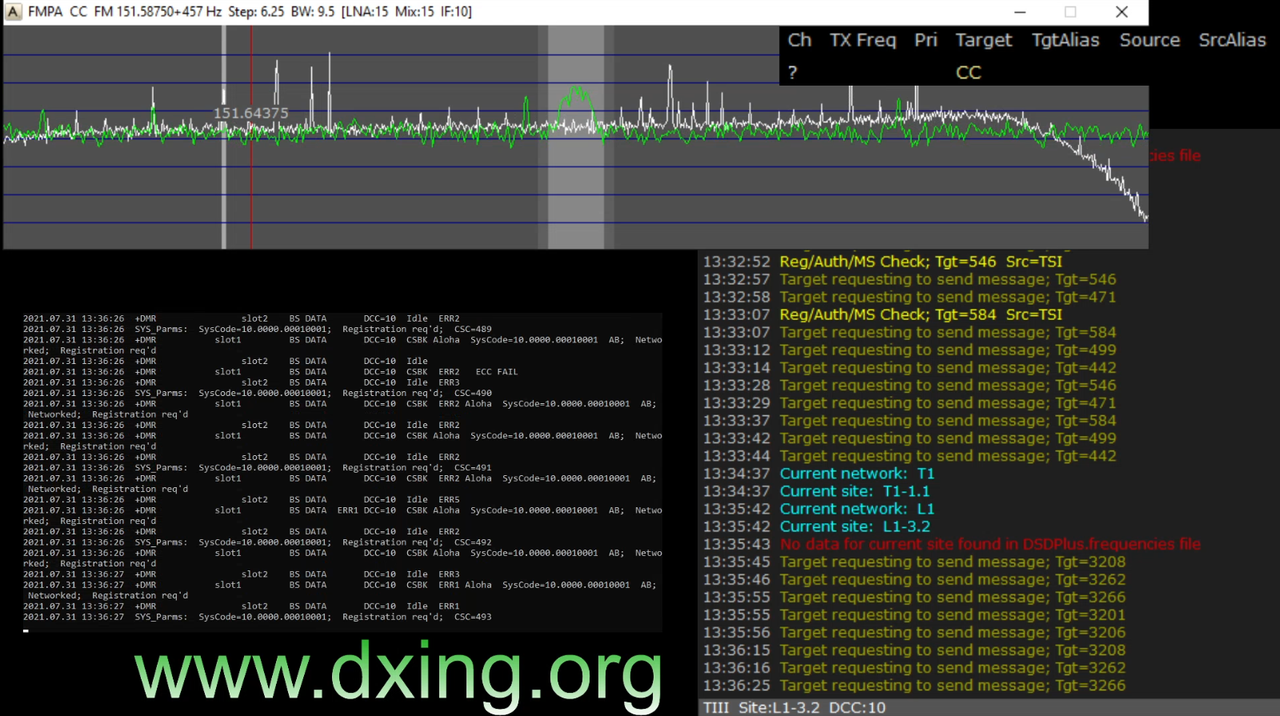Click the '?' channel cell
Screen dimensions: 1280x716
click(x=792, y=72)
